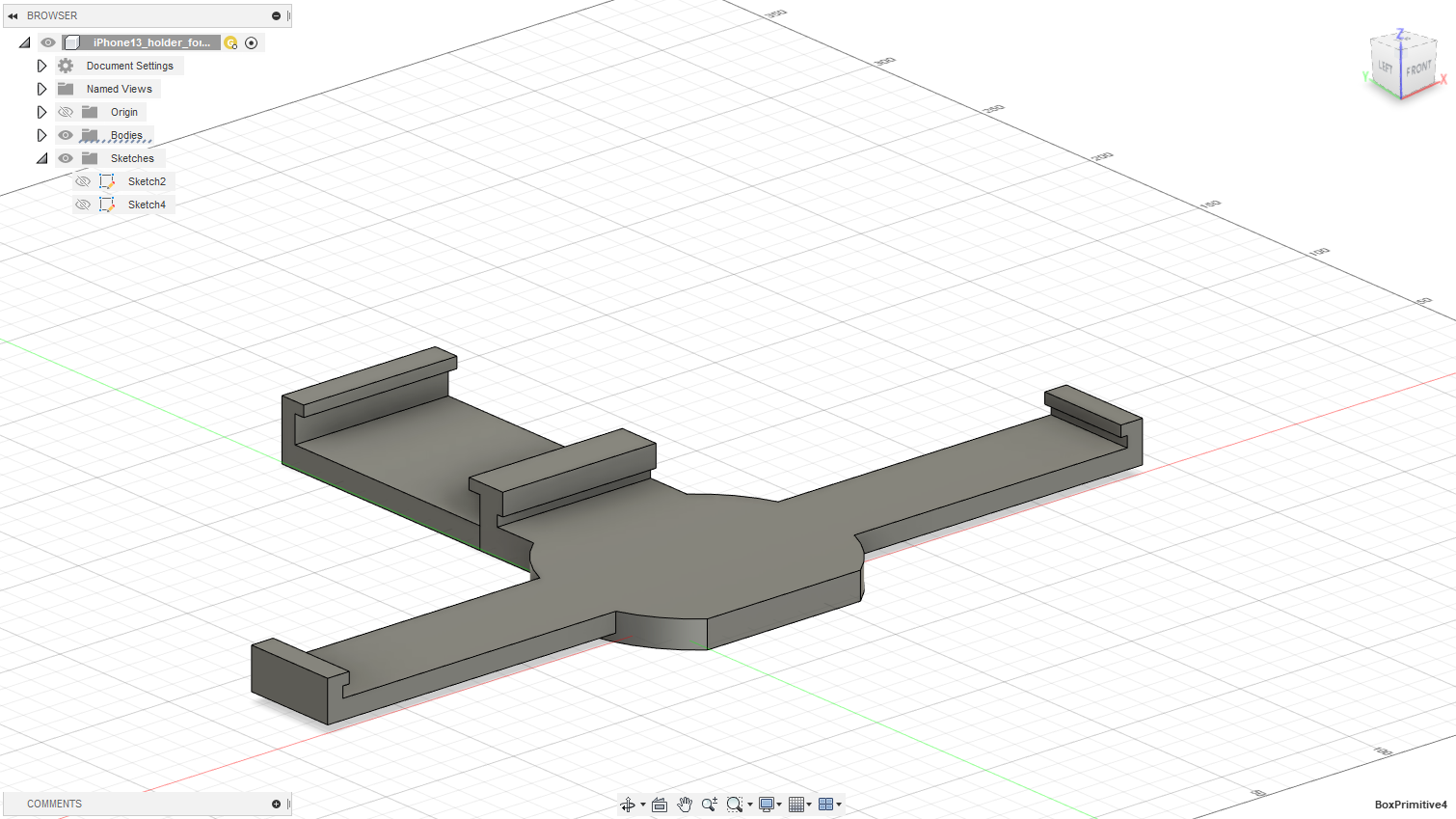Activate the root component radio button
Screen dimensions: 1456x819
coord(252,42)
